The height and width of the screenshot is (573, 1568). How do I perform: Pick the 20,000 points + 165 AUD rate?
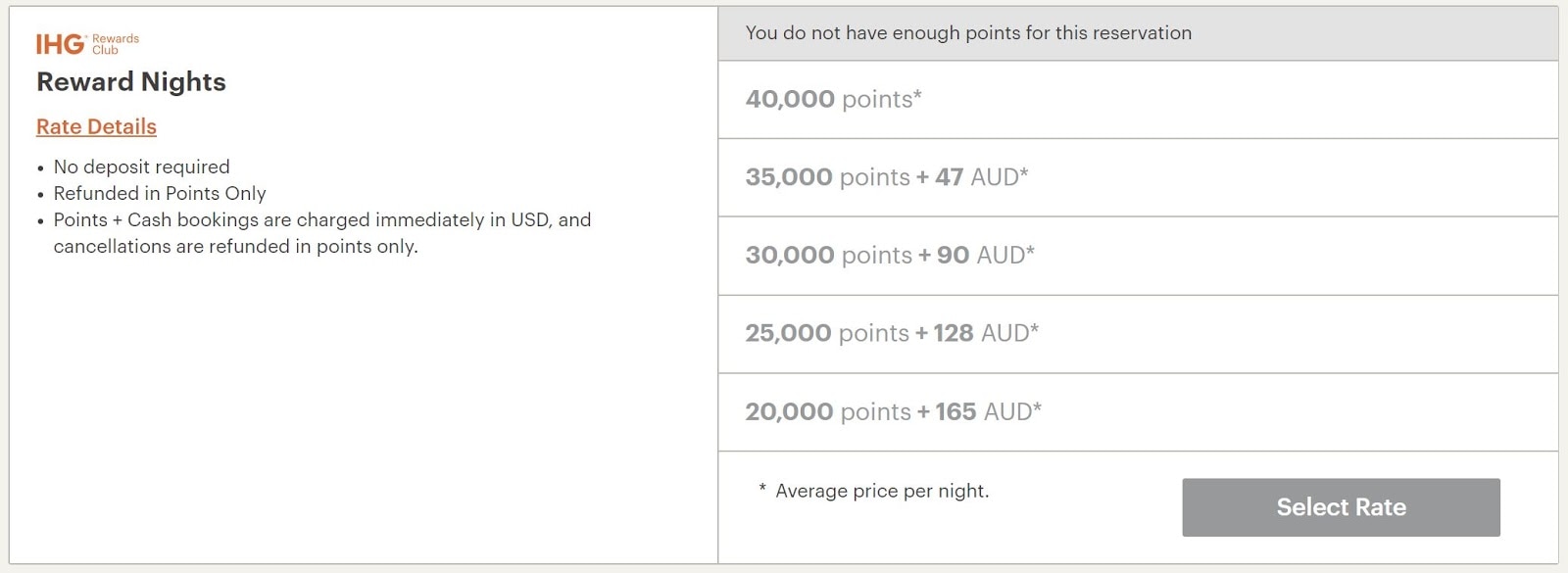[x=1138, y=412]
